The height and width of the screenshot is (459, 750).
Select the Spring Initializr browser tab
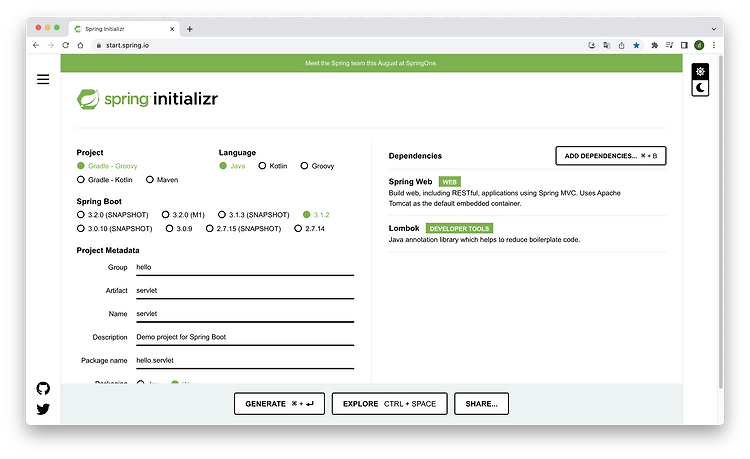(124, 29)
